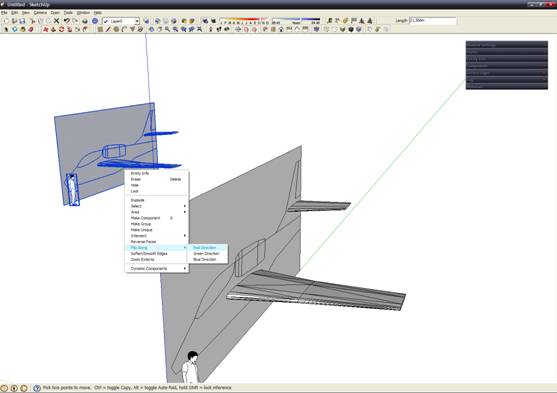Select Reverse Faces menu entry

click(x=157, y=242)
